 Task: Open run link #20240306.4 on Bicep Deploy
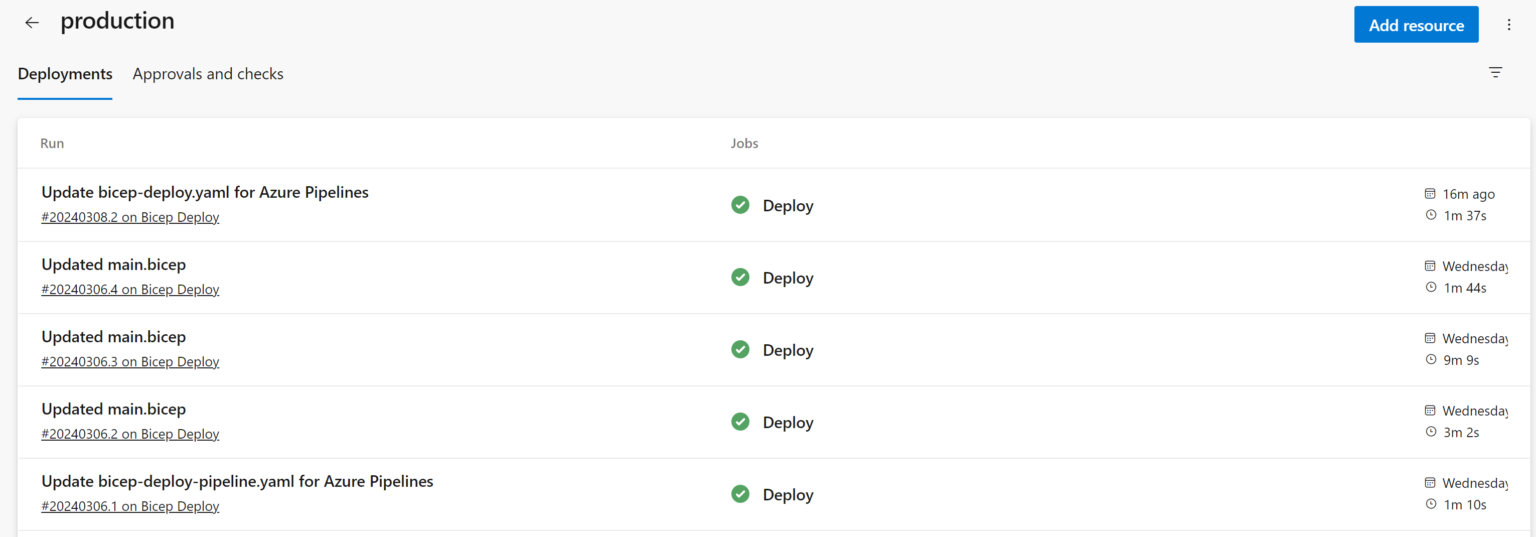130,289
